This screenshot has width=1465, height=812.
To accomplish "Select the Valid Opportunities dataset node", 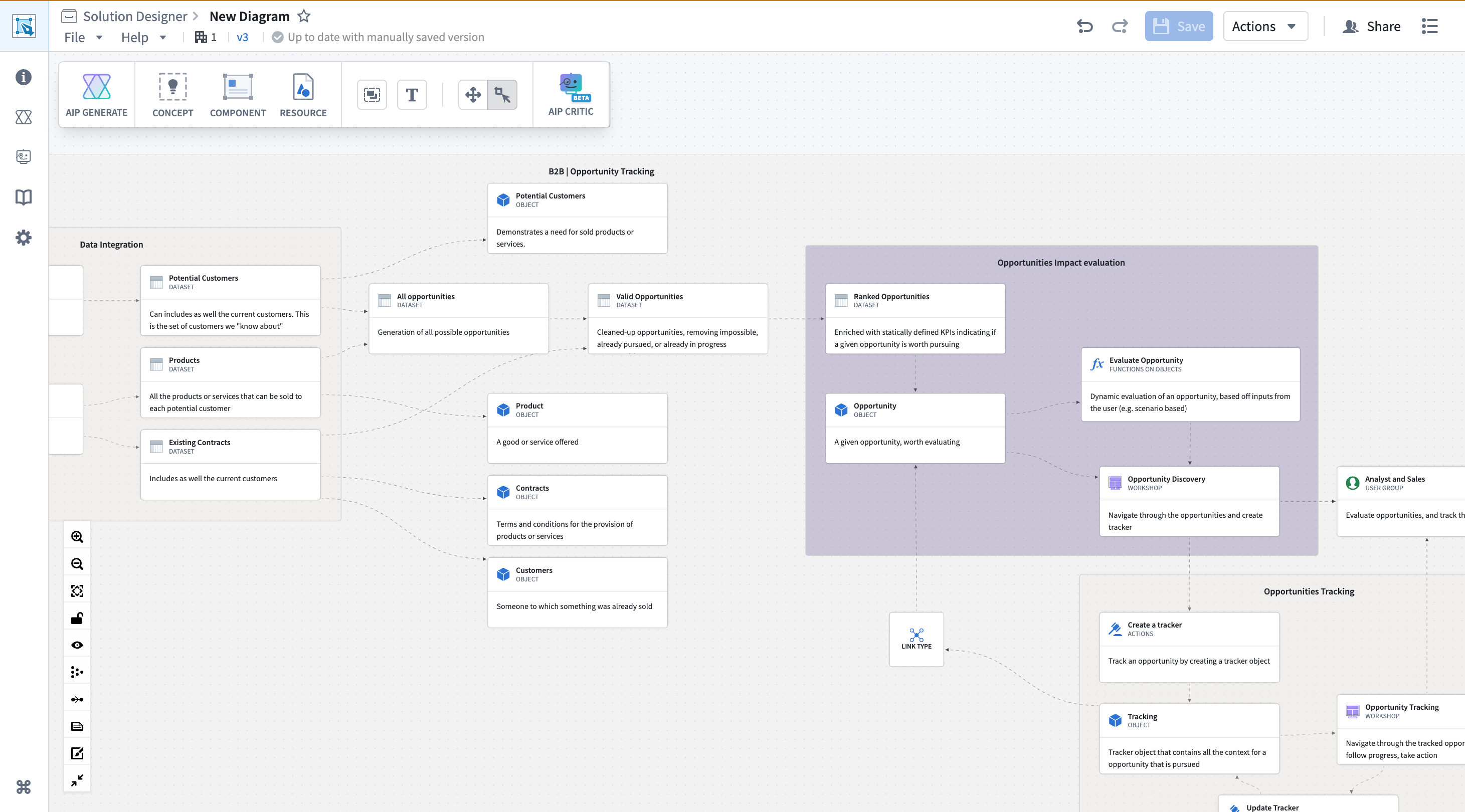I will (678, 319).
